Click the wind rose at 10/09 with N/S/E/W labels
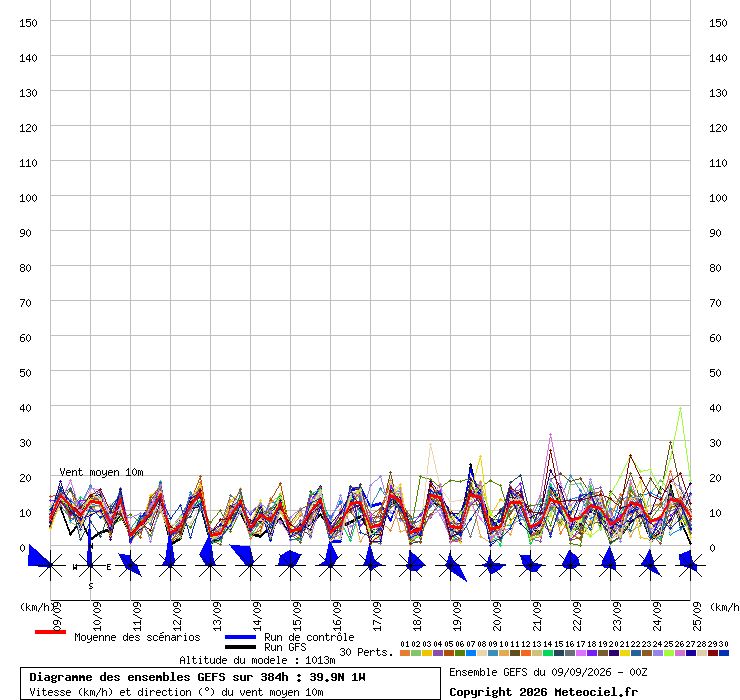The image size is (740, 700). coord(91,565)
